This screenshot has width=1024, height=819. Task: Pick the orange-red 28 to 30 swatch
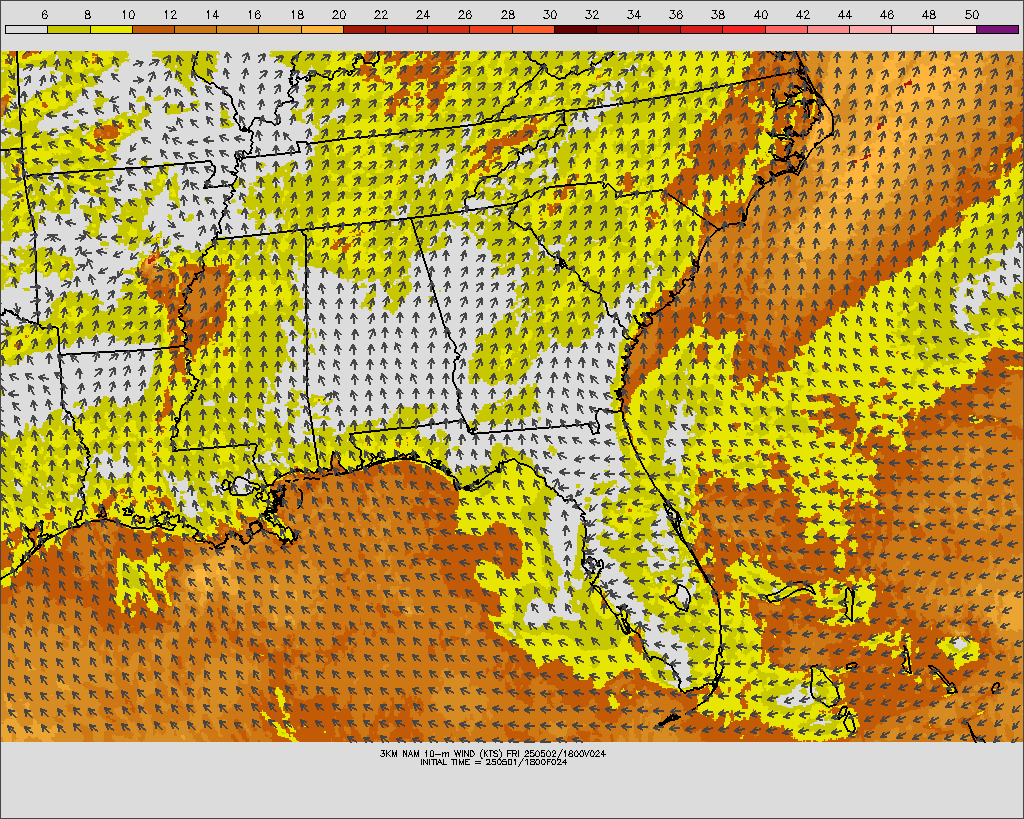[533, 29]
